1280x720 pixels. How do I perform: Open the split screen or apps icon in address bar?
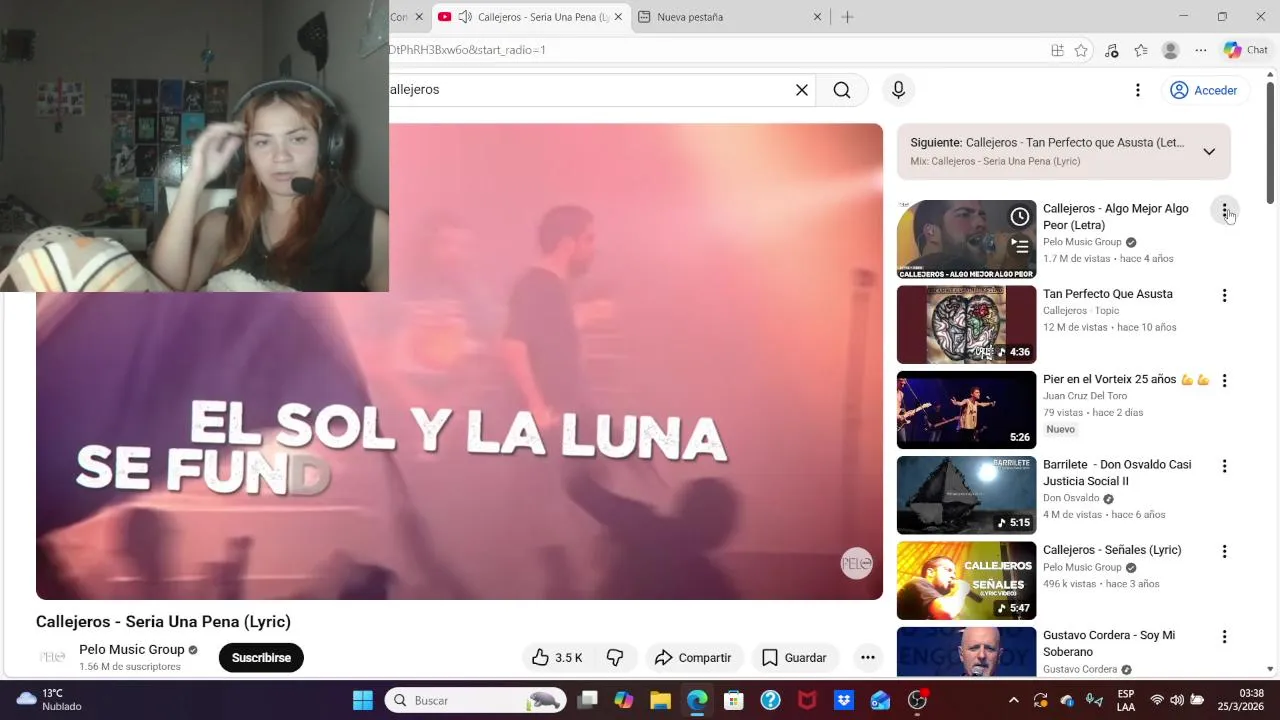coord(1057,50)
